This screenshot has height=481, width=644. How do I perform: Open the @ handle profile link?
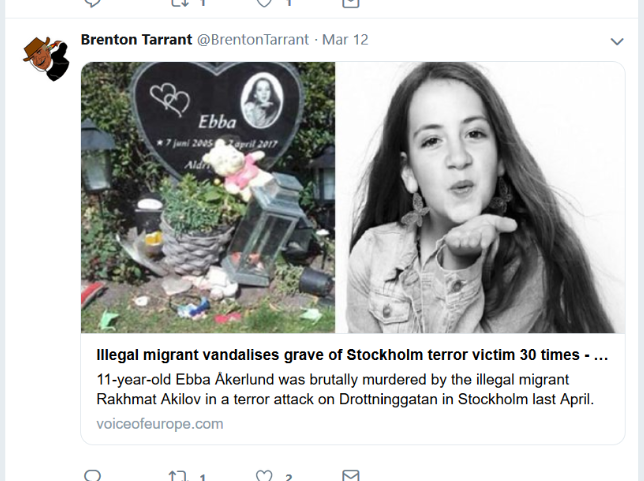pyautogui.click(x=253, y=40)
